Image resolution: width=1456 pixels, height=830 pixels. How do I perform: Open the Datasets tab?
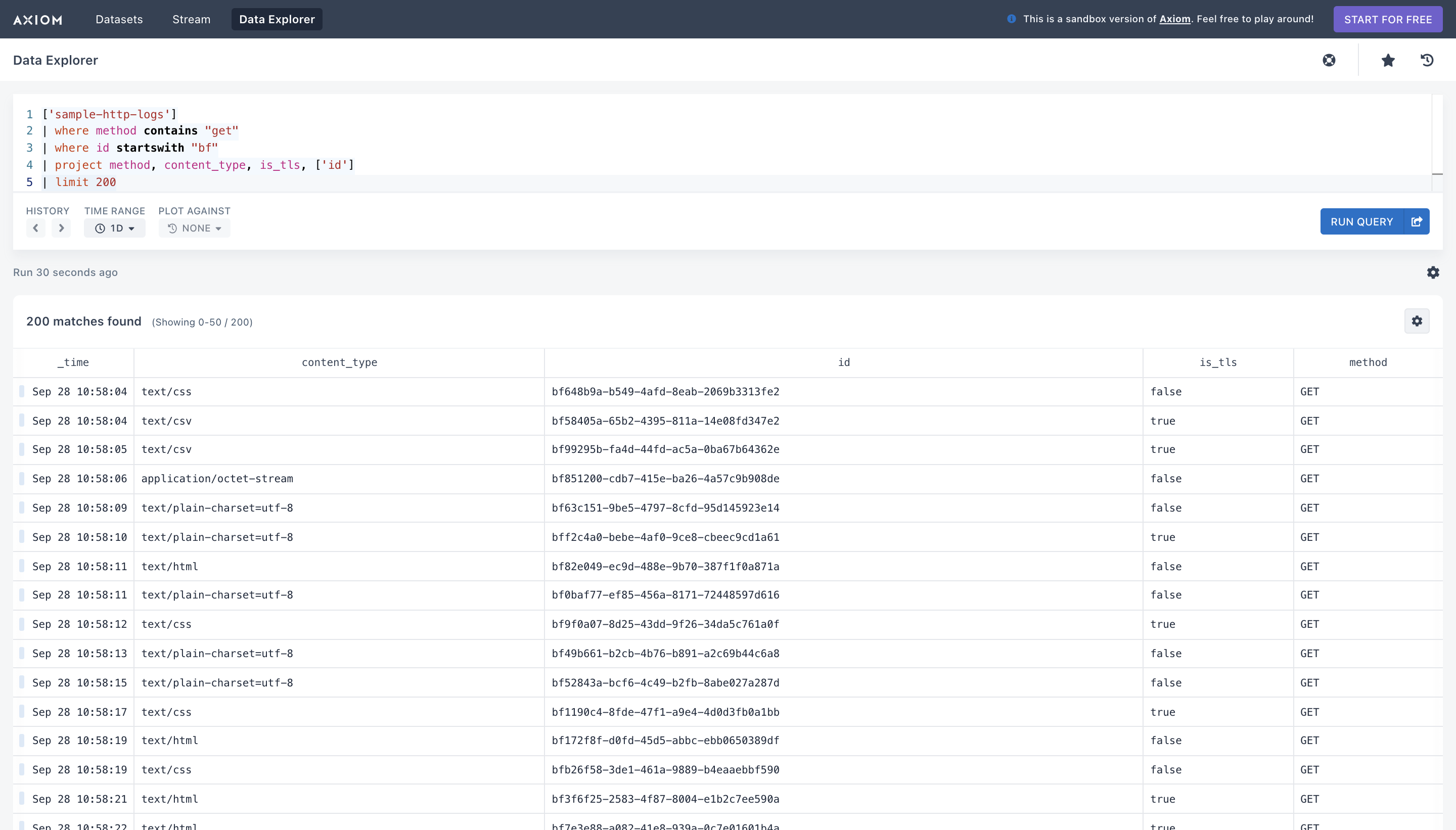pyautogui.click(x=119, y=19)
